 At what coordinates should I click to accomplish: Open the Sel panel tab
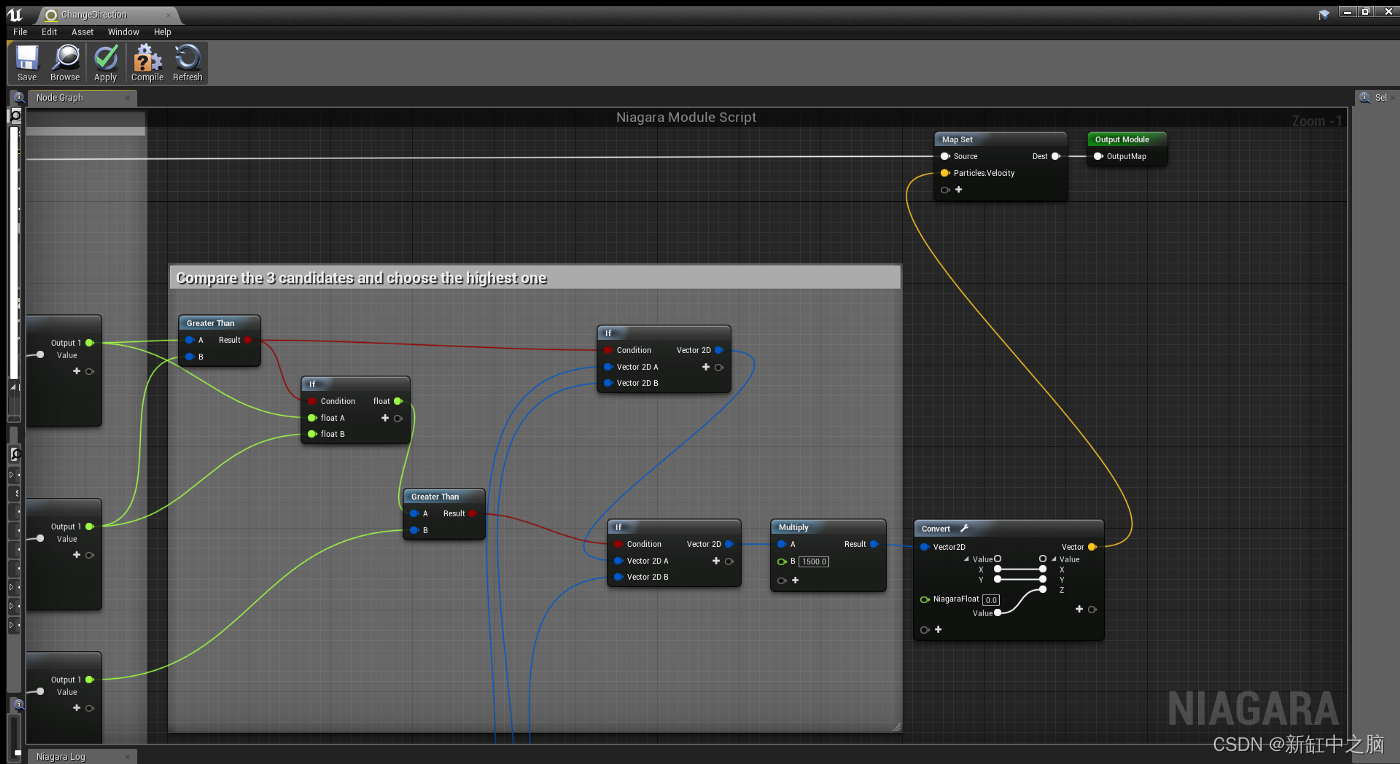pos(1377,98)
